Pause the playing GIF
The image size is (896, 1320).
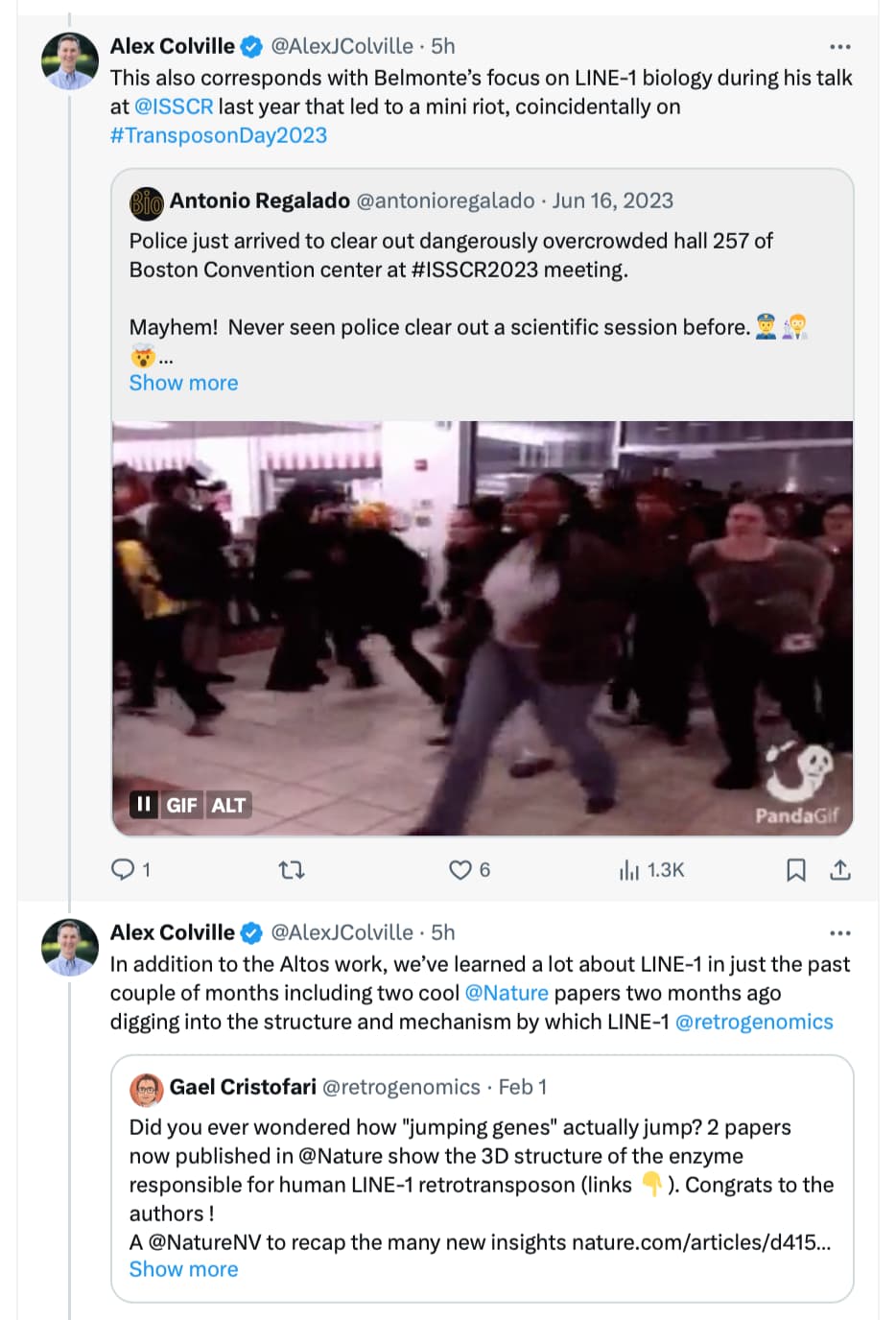(144, 804)
